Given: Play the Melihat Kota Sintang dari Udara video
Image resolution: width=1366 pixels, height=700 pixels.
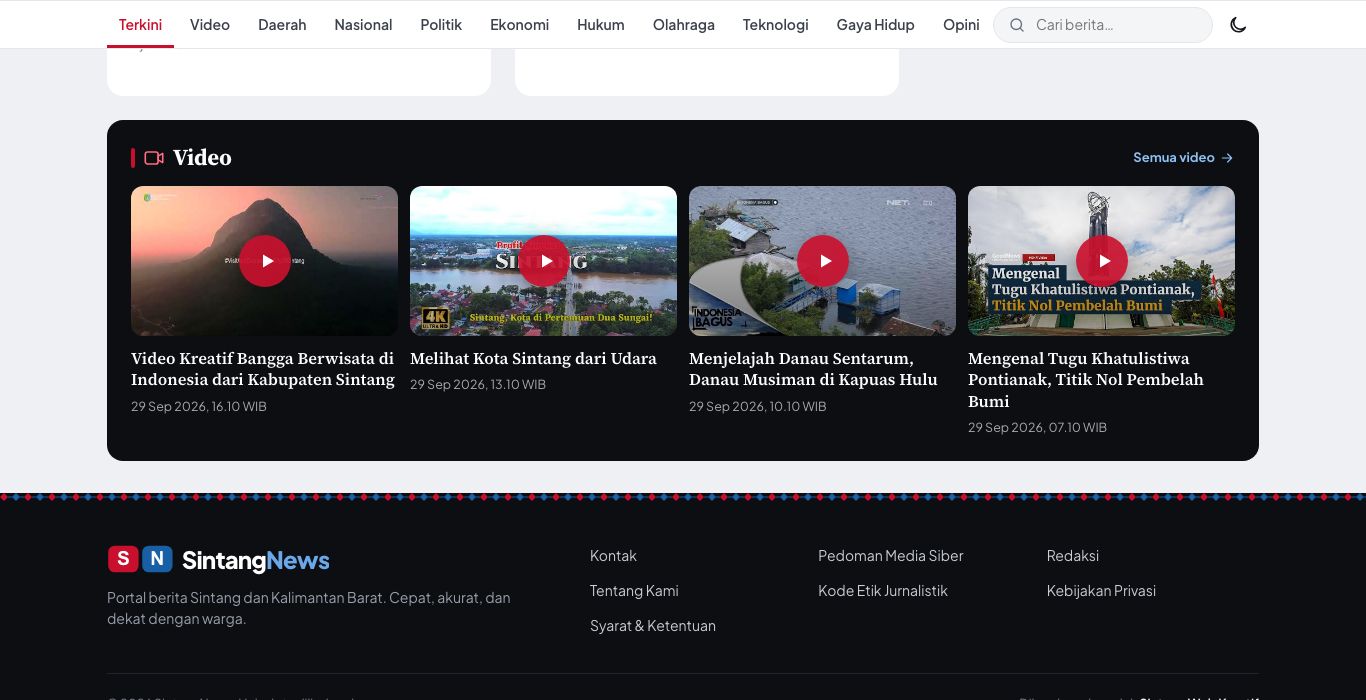Looking at the screenshot, I should pyautogui.click(x=544, y=261).
